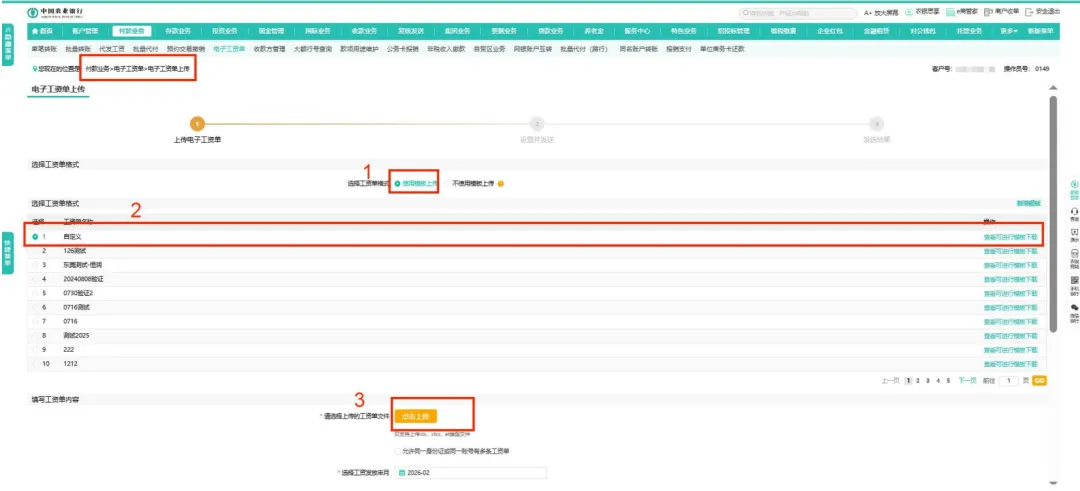Click the QR code sidebar icon
Screen dimensions: 1080x491
coord(1074,280)
